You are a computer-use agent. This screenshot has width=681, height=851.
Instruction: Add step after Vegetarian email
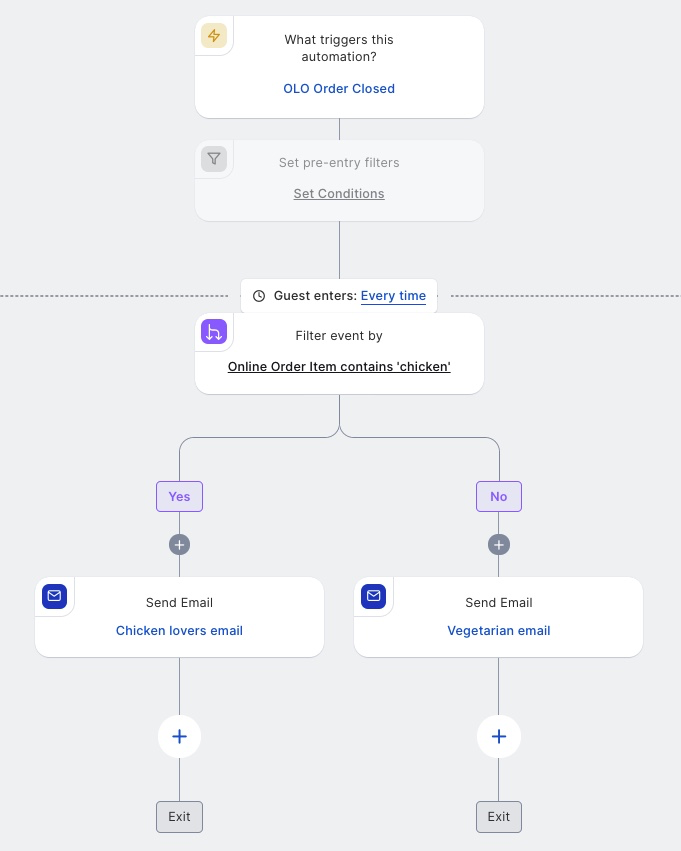(x=499, y=736)
